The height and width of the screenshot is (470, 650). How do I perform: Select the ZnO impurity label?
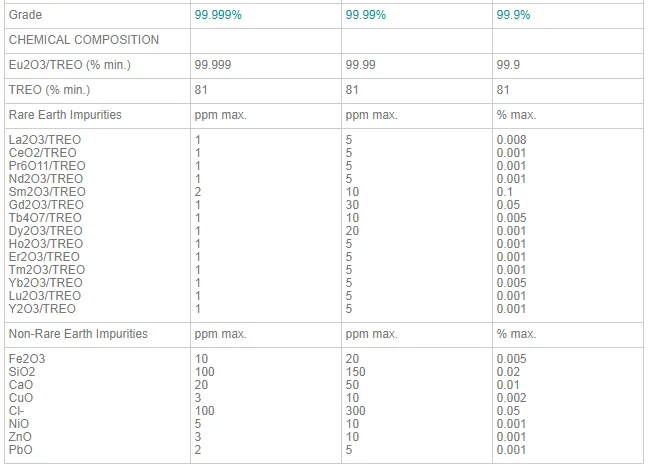pyautogui.click(x=20, y=436)
